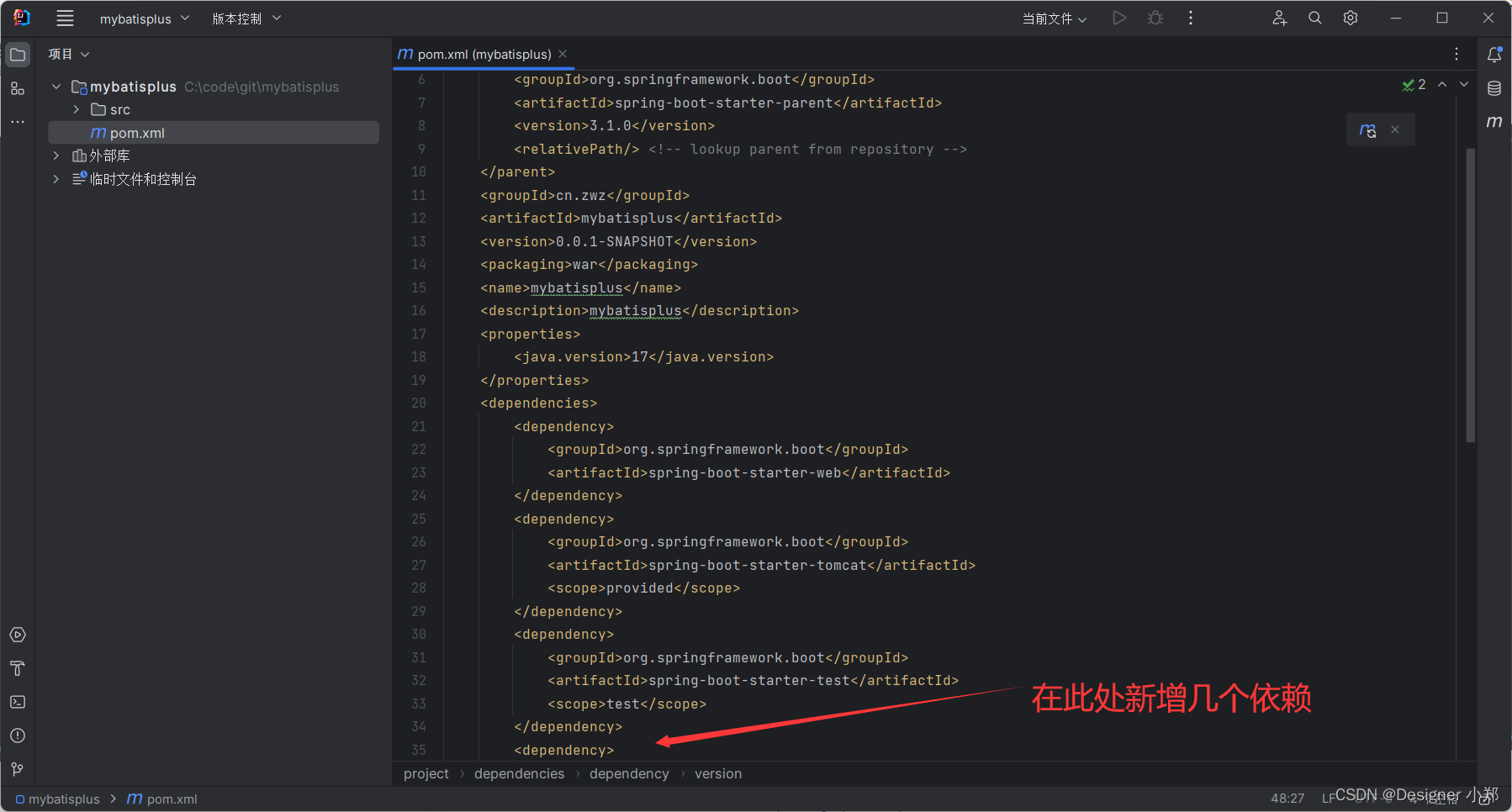Show more tool windows ellipsis
This screenshot has height=812, width=1512.
(x=18, y=122)
